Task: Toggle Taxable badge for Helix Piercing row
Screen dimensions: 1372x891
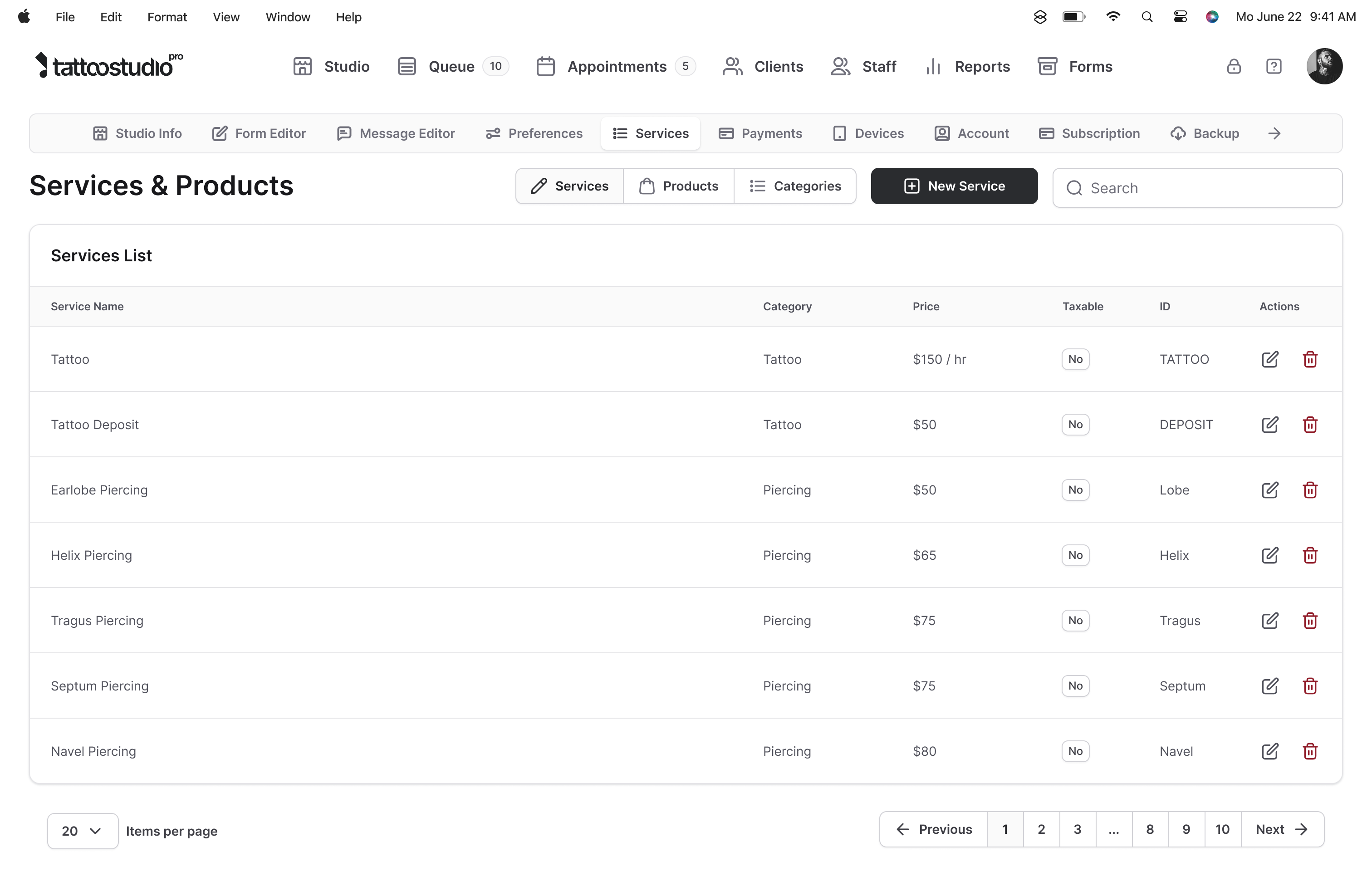Action: click(x=1075, y=555)
